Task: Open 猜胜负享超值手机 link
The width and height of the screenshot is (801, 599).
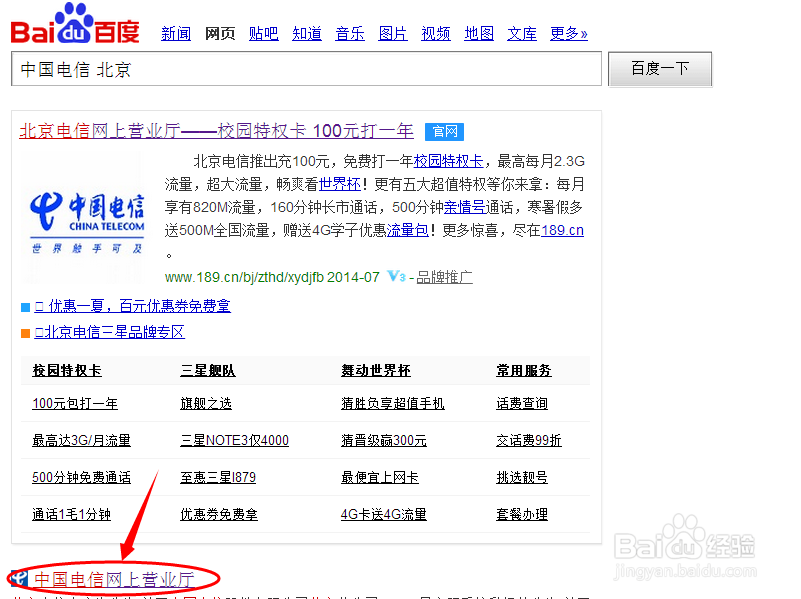Action: point(393,403)
